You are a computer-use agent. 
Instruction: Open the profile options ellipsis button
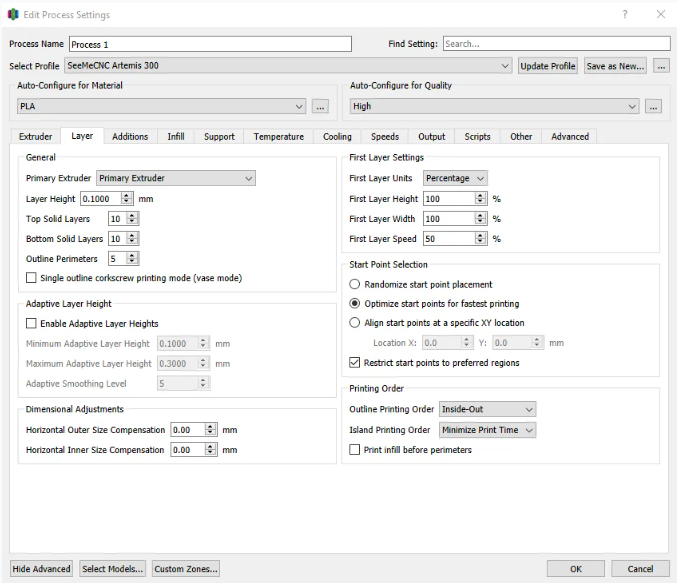(x=661, y=66)
